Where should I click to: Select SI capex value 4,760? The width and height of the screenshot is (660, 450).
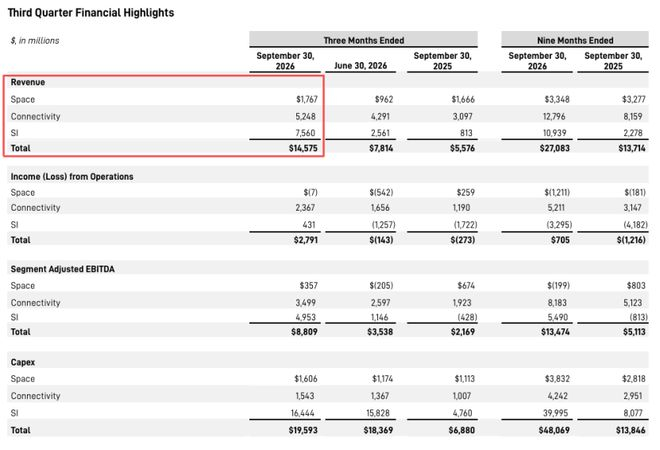(462, 413)
